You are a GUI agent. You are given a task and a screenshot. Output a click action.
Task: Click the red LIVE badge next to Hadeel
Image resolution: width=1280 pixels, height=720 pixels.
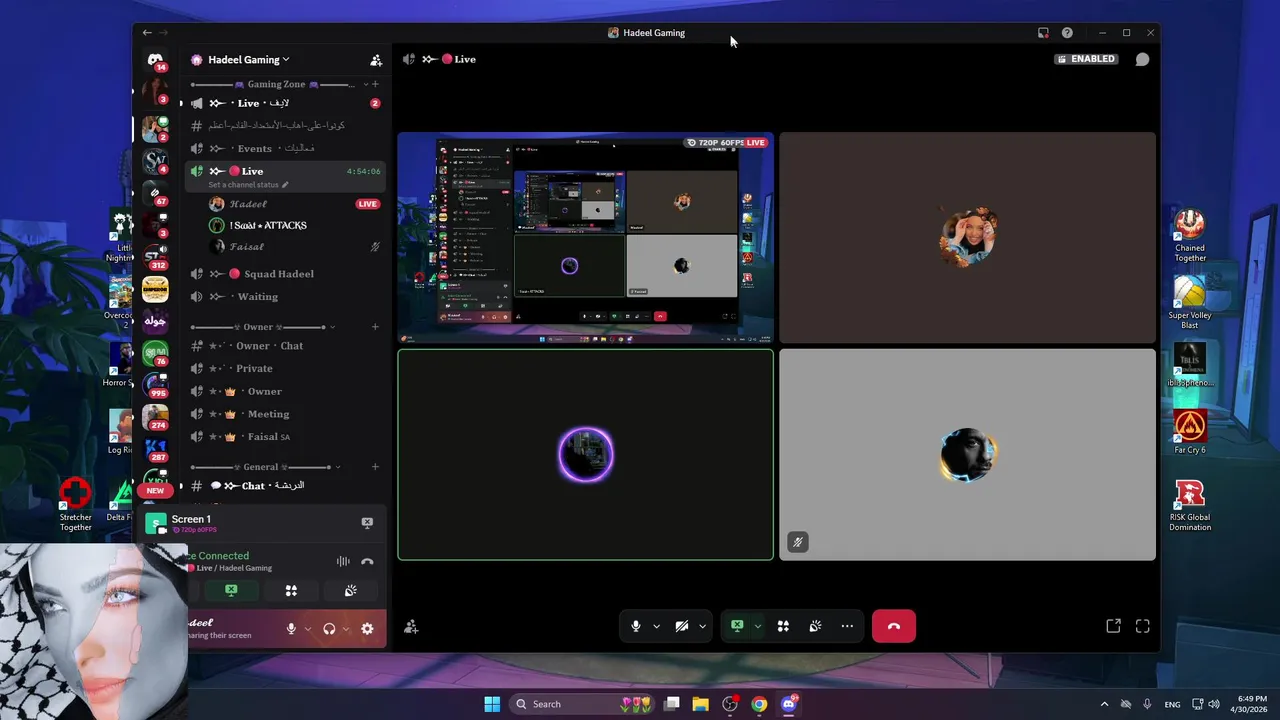[368, 204]
